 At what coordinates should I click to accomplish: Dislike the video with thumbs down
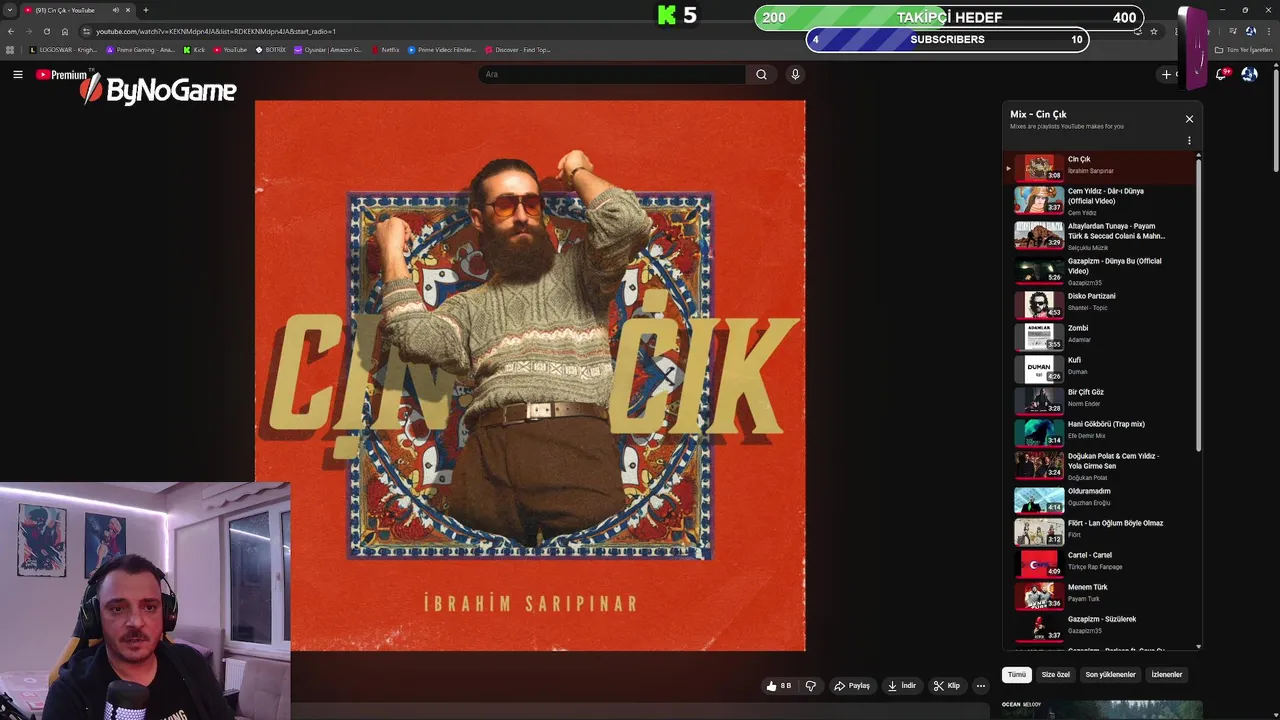click(810, 686)
